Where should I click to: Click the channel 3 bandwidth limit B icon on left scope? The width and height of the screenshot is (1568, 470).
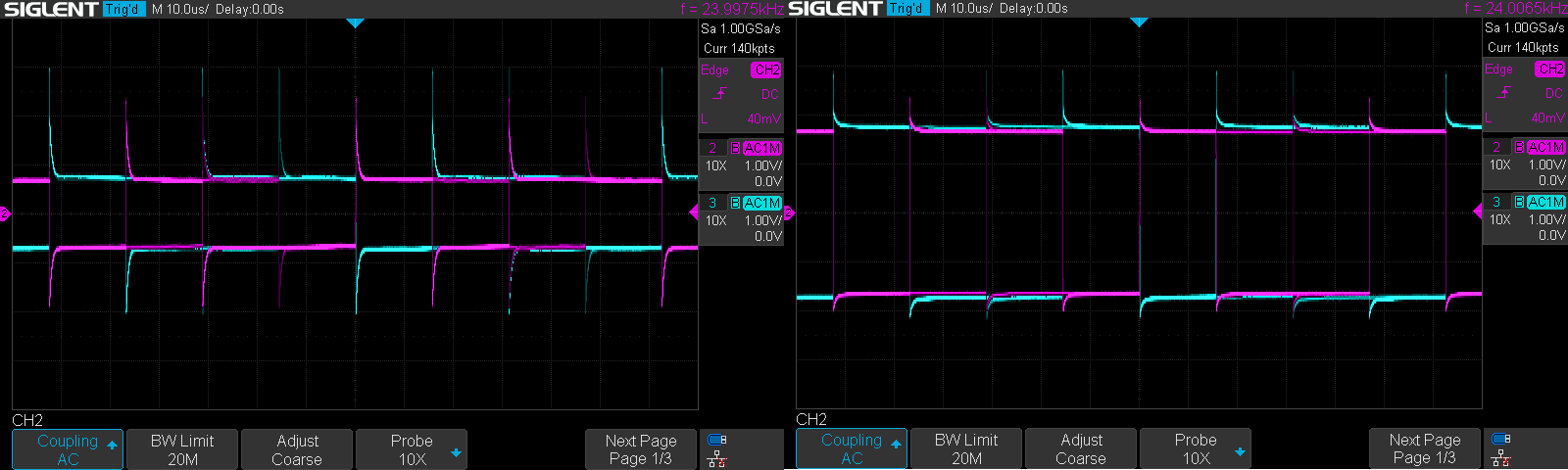[x=735, y=203]
